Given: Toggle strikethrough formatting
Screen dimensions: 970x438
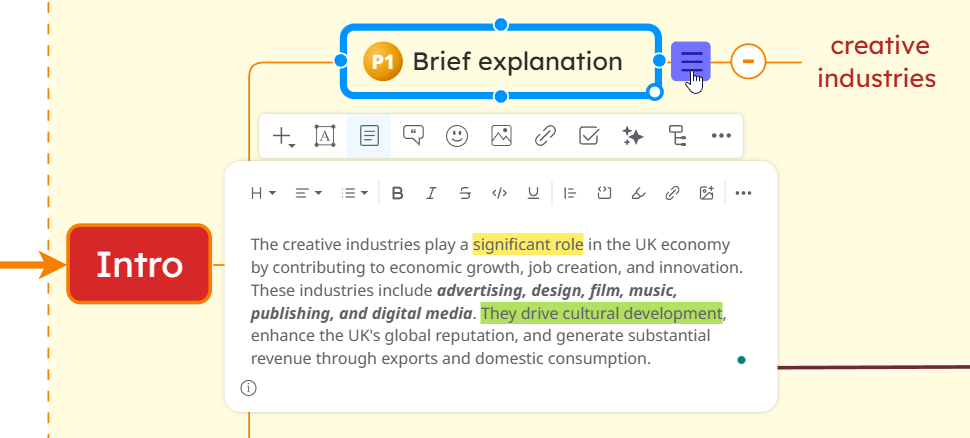Looking at the screenshot, I should pyautogui.click(x=465, y=194).
